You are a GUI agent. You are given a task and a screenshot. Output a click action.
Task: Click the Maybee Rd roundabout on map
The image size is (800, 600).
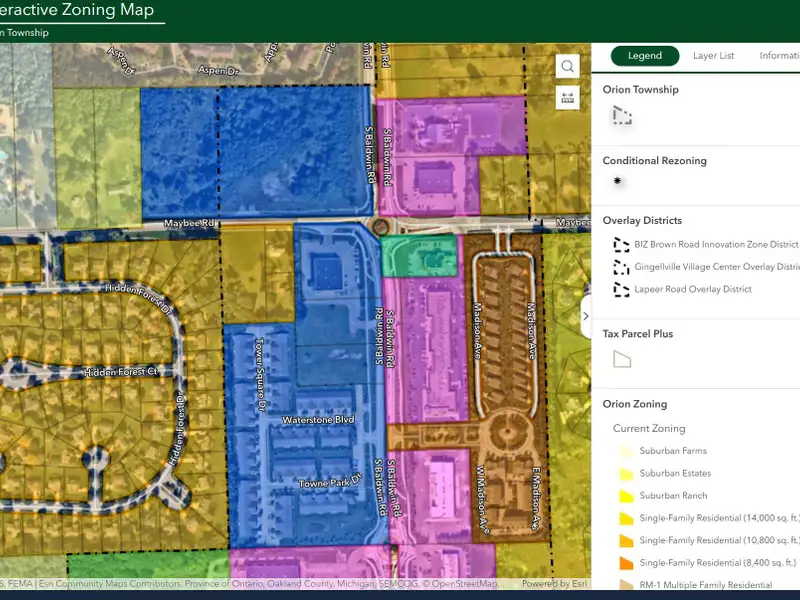point(380,226)
